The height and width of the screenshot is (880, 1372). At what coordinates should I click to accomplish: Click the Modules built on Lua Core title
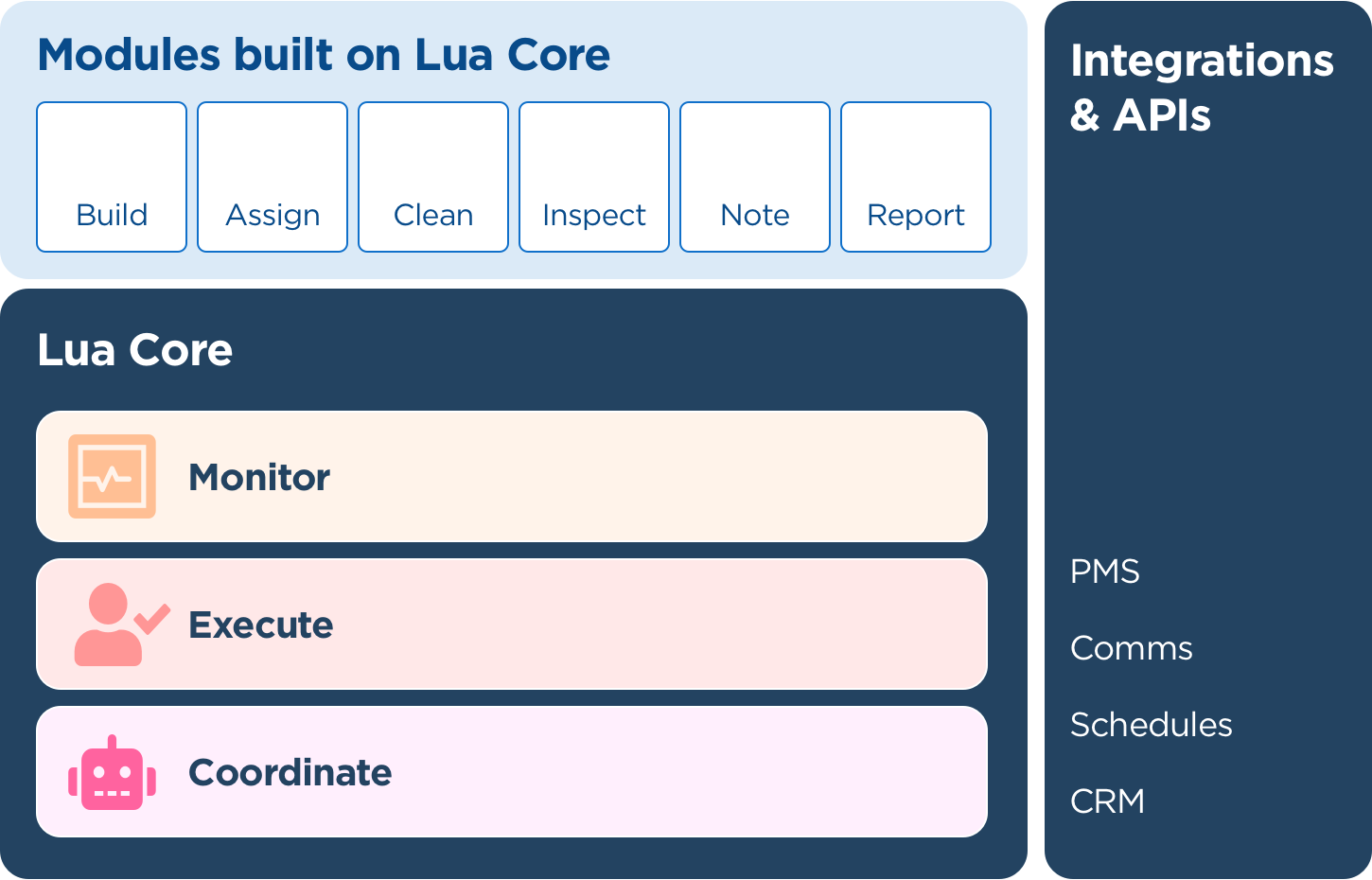[324, 55]
